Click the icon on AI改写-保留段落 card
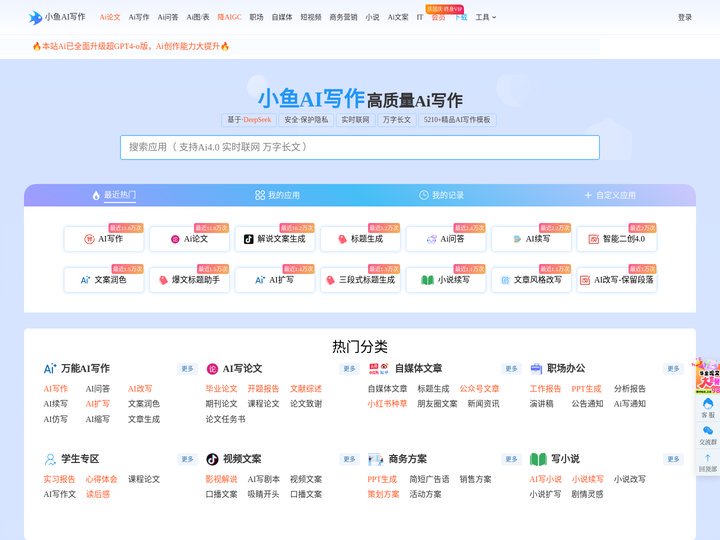The height and width of the screenshot is (540, 720). coord(585,280)
